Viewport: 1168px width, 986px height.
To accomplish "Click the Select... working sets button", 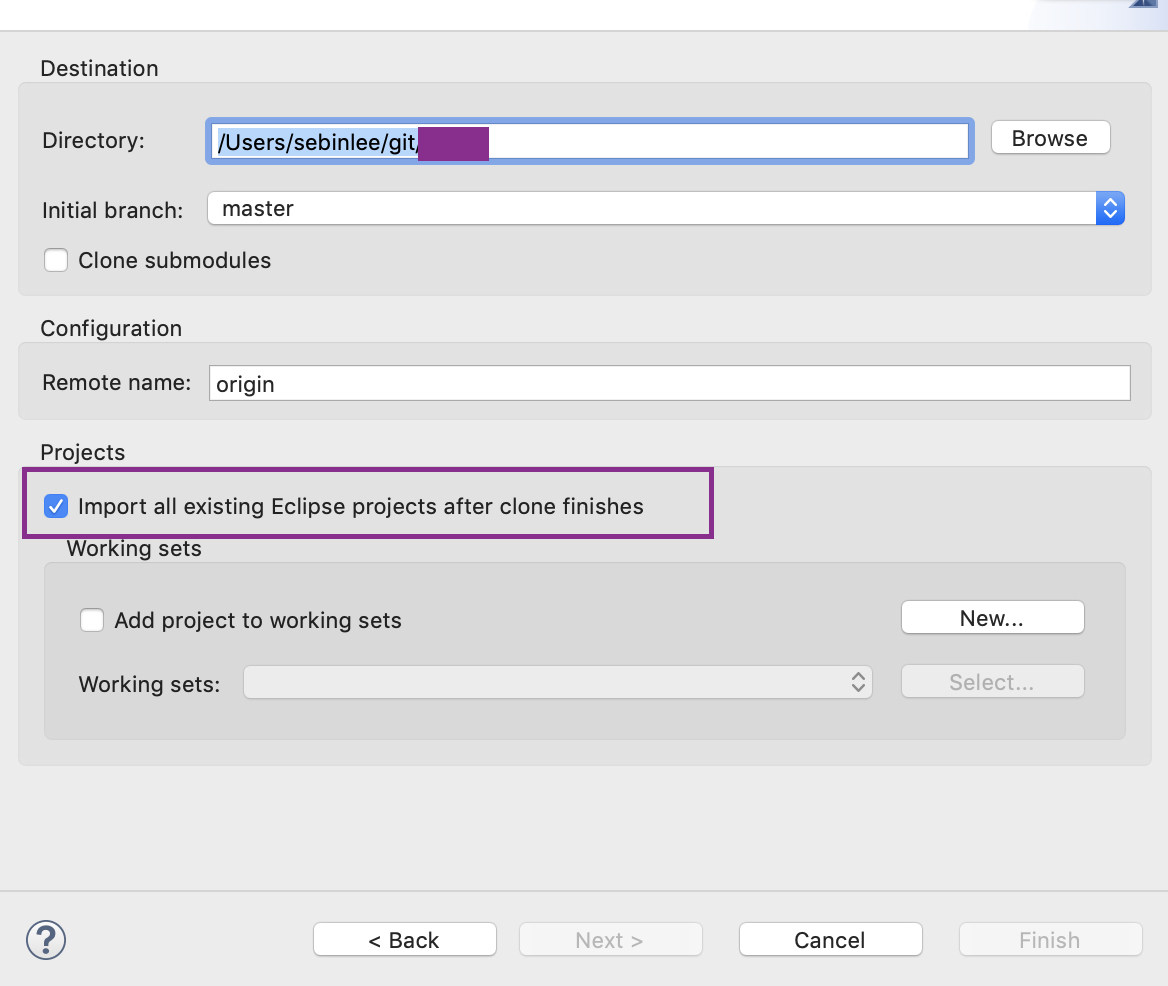I will (x=992, y=683).
